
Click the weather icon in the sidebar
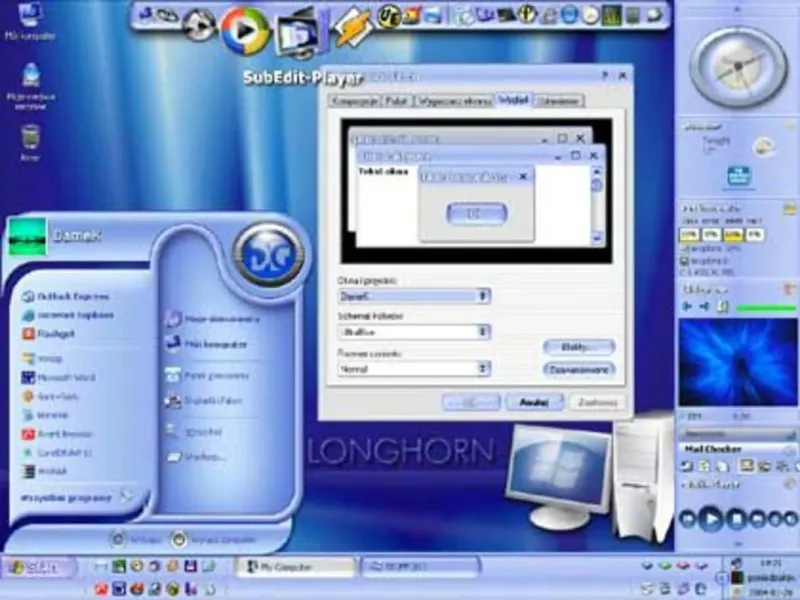763,147
